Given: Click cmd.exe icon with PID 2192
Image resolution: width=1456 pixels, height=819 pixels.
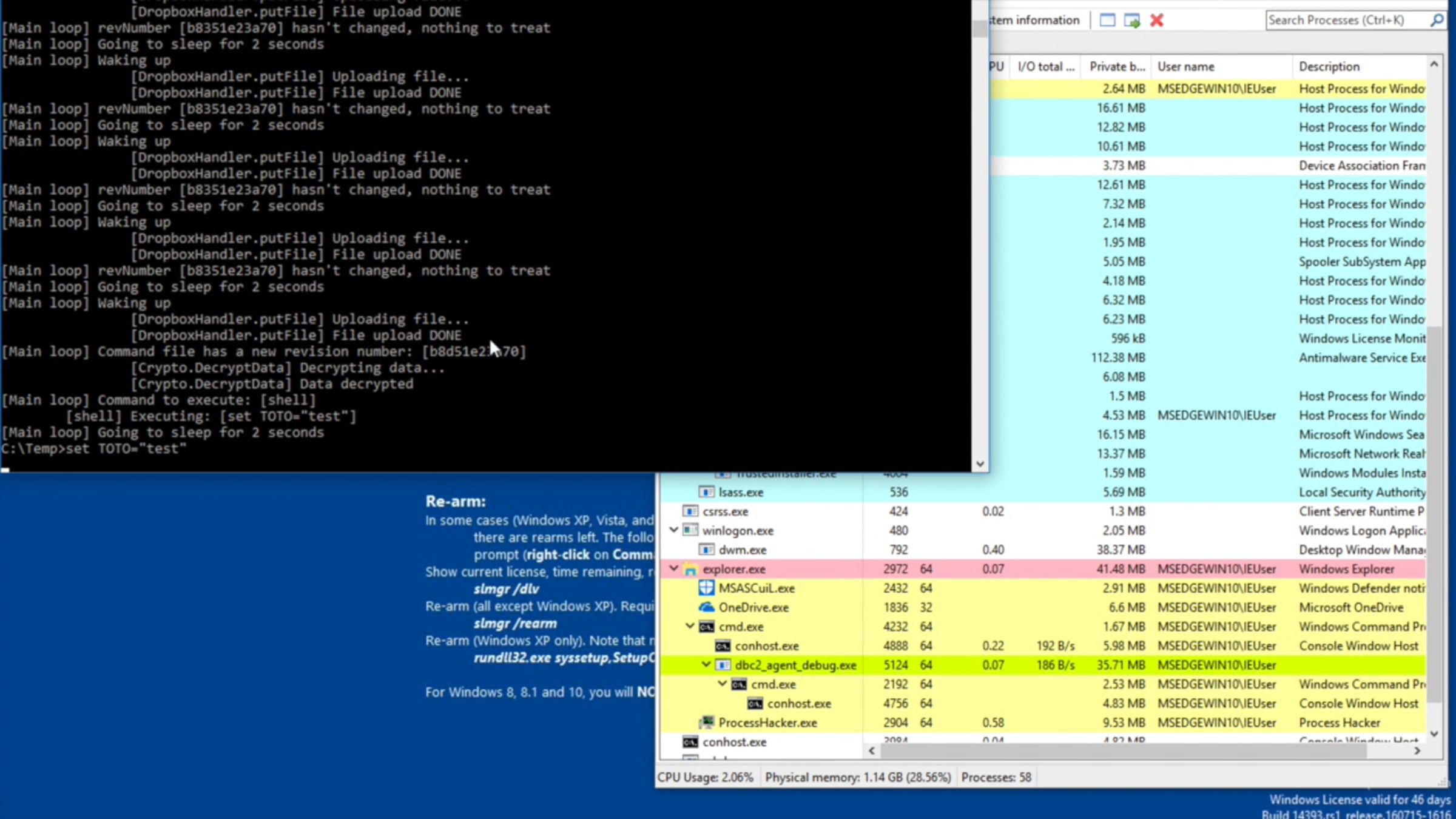Looking at the screenshot, I should (x=739, y=684).
